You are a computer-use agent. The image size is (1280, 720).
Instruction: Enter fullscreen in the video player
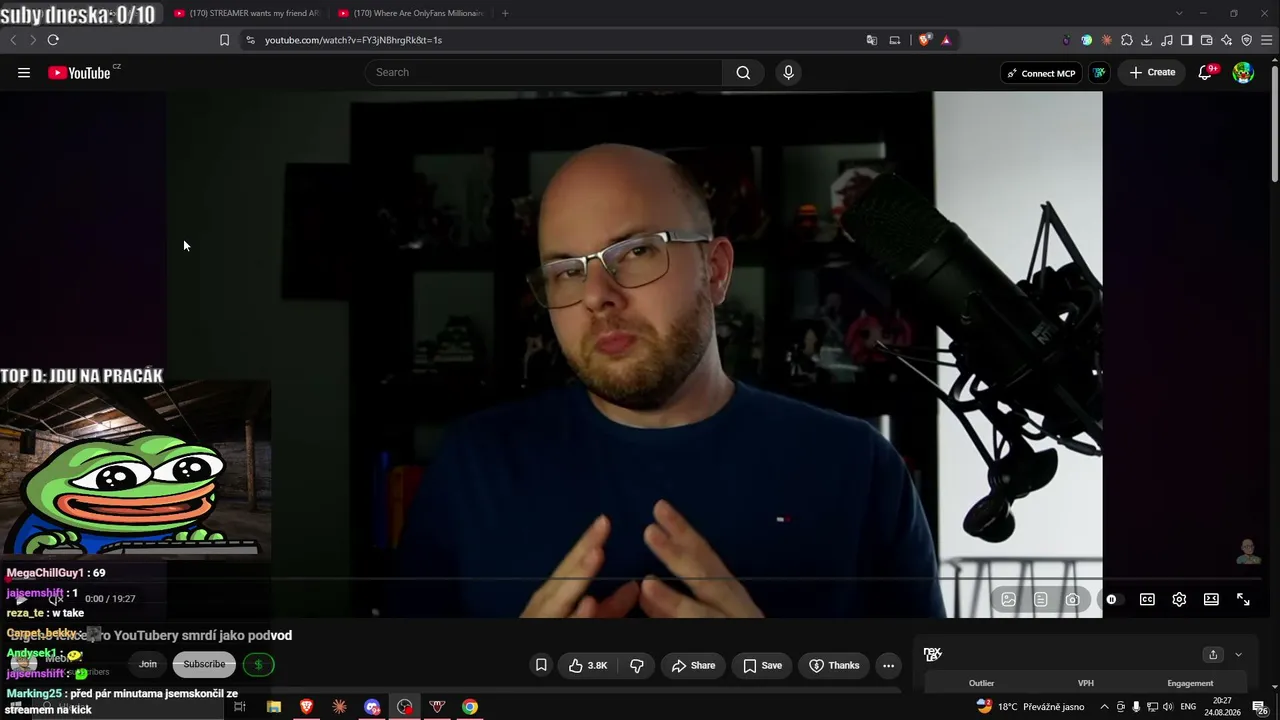1243,599
